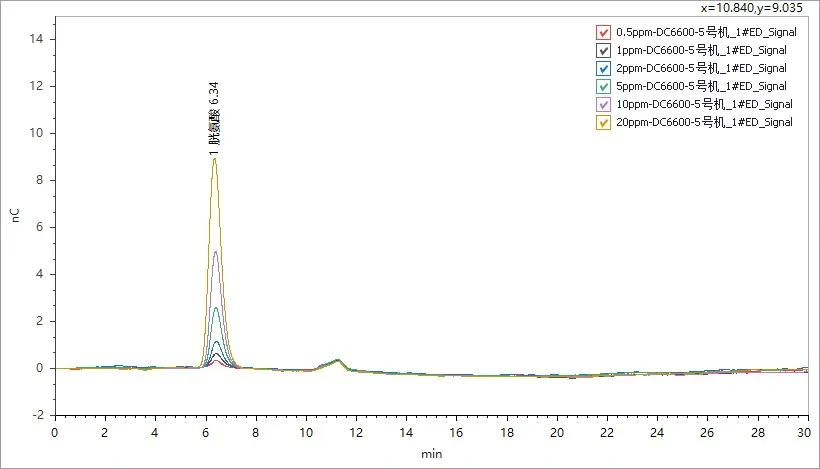Toggle the 10ppm-DC6600 purple checkbox
This screenshot has width=820, height=469.
tap(603, 104)
